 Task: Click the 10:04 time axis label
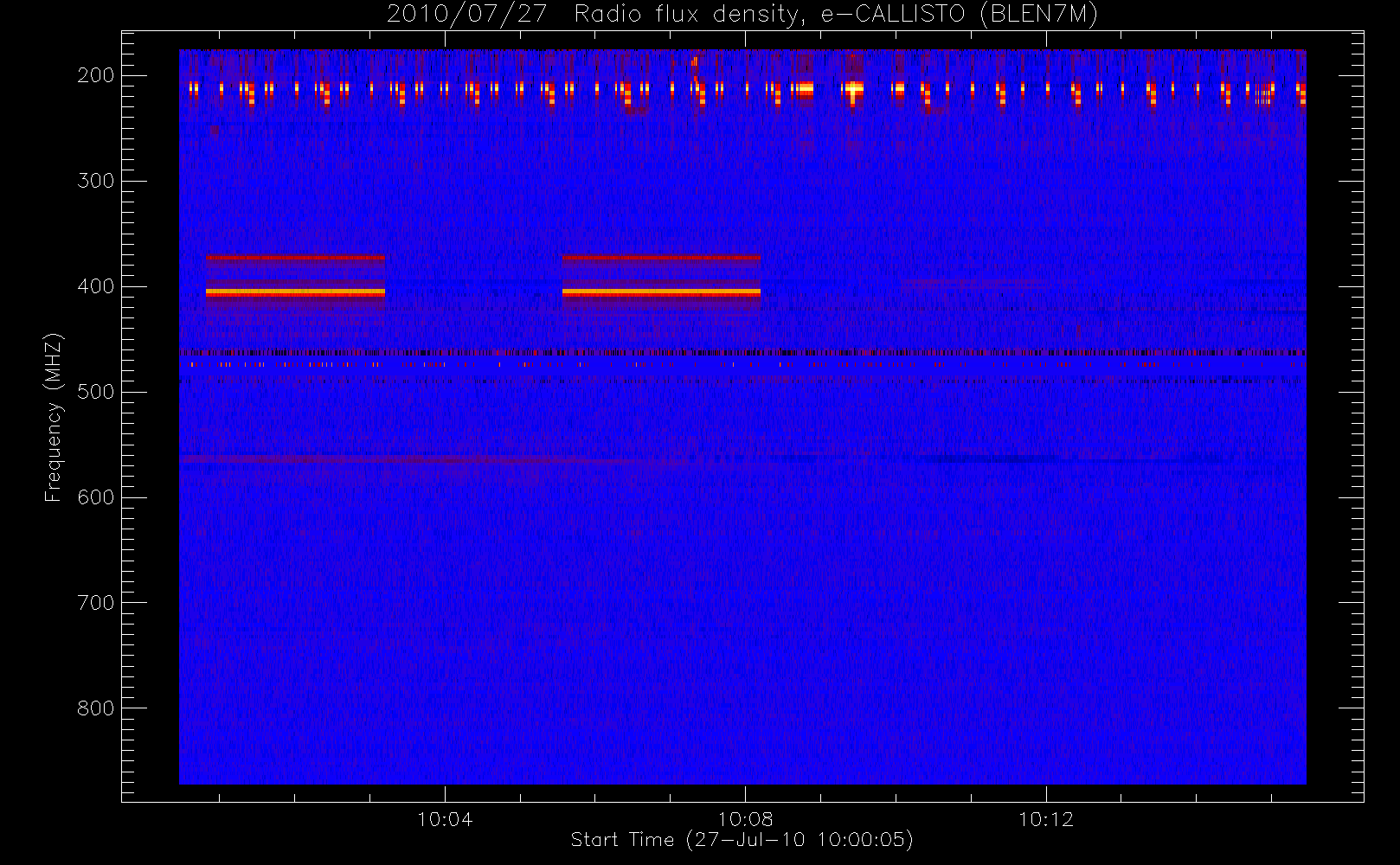[445, 819]
